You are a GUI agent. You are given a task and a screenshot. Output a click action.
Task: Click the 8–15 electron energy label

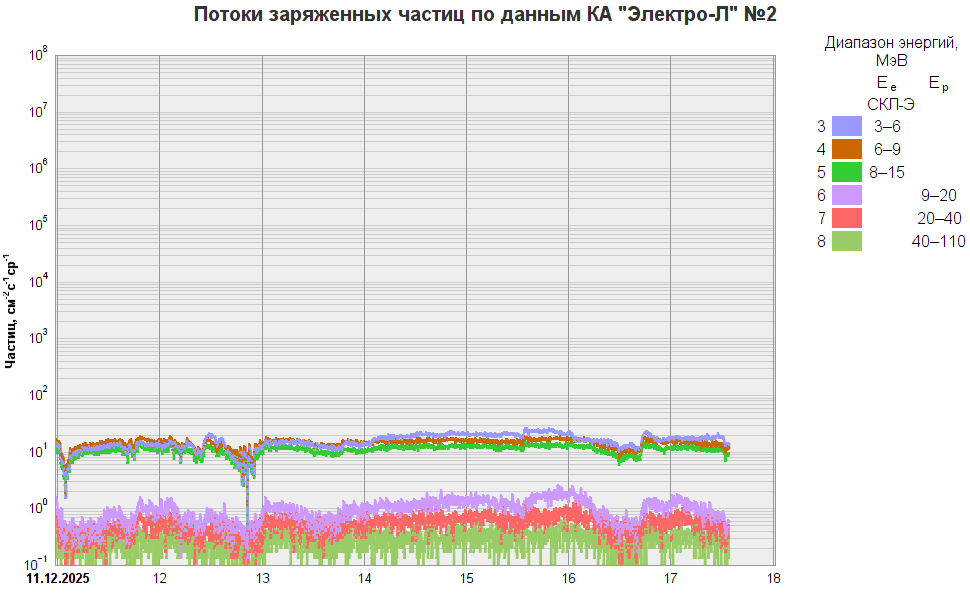point(887,172)
